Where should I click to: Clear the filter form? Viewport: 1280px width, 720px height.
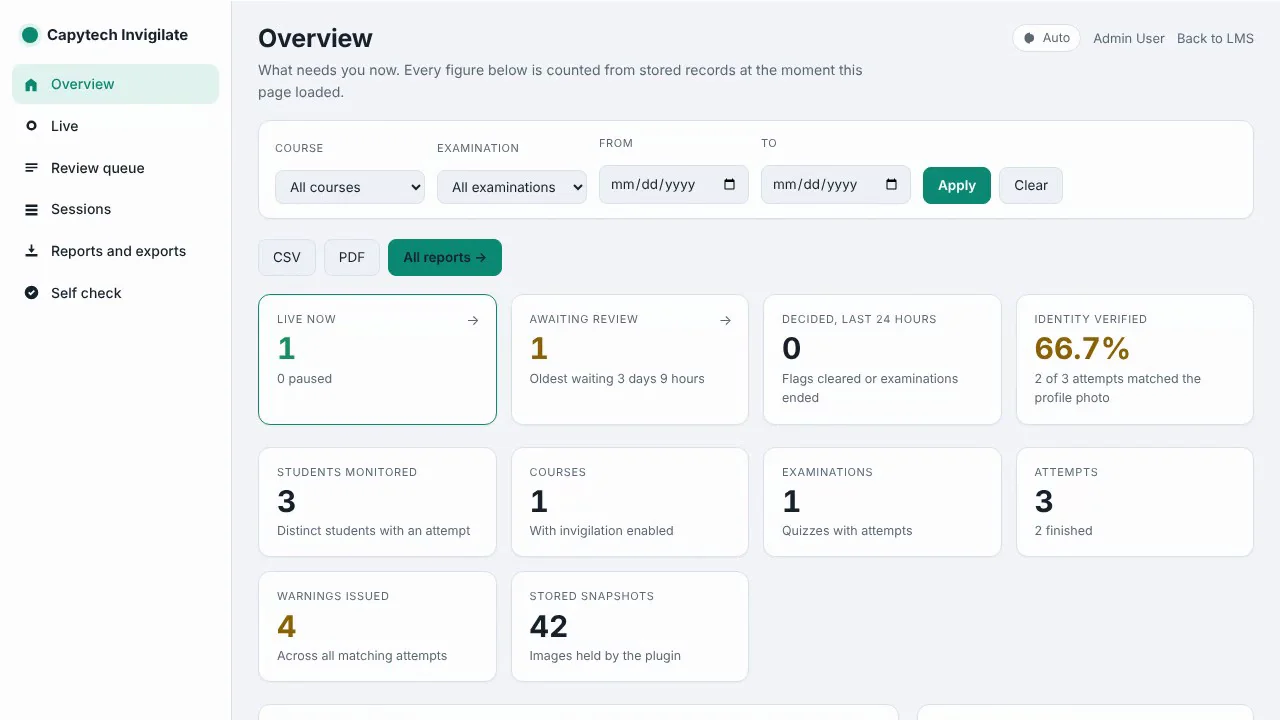(1031, 185)
